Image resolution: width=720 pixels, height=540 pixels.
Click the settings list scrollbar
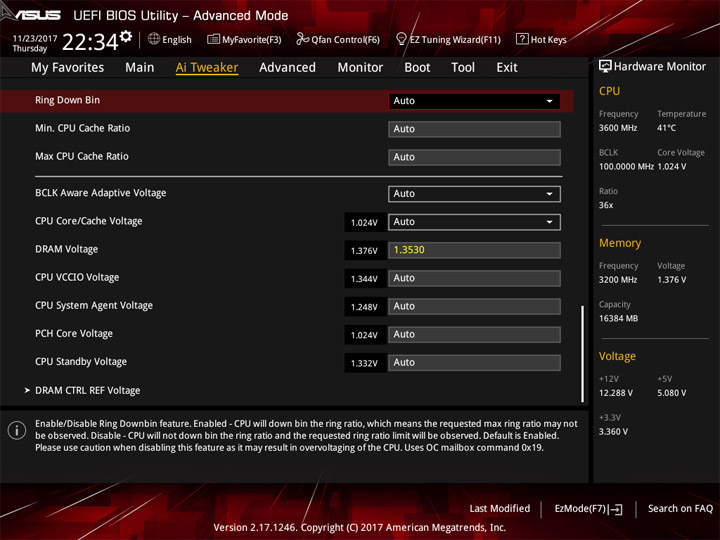(x=583, y=354)
